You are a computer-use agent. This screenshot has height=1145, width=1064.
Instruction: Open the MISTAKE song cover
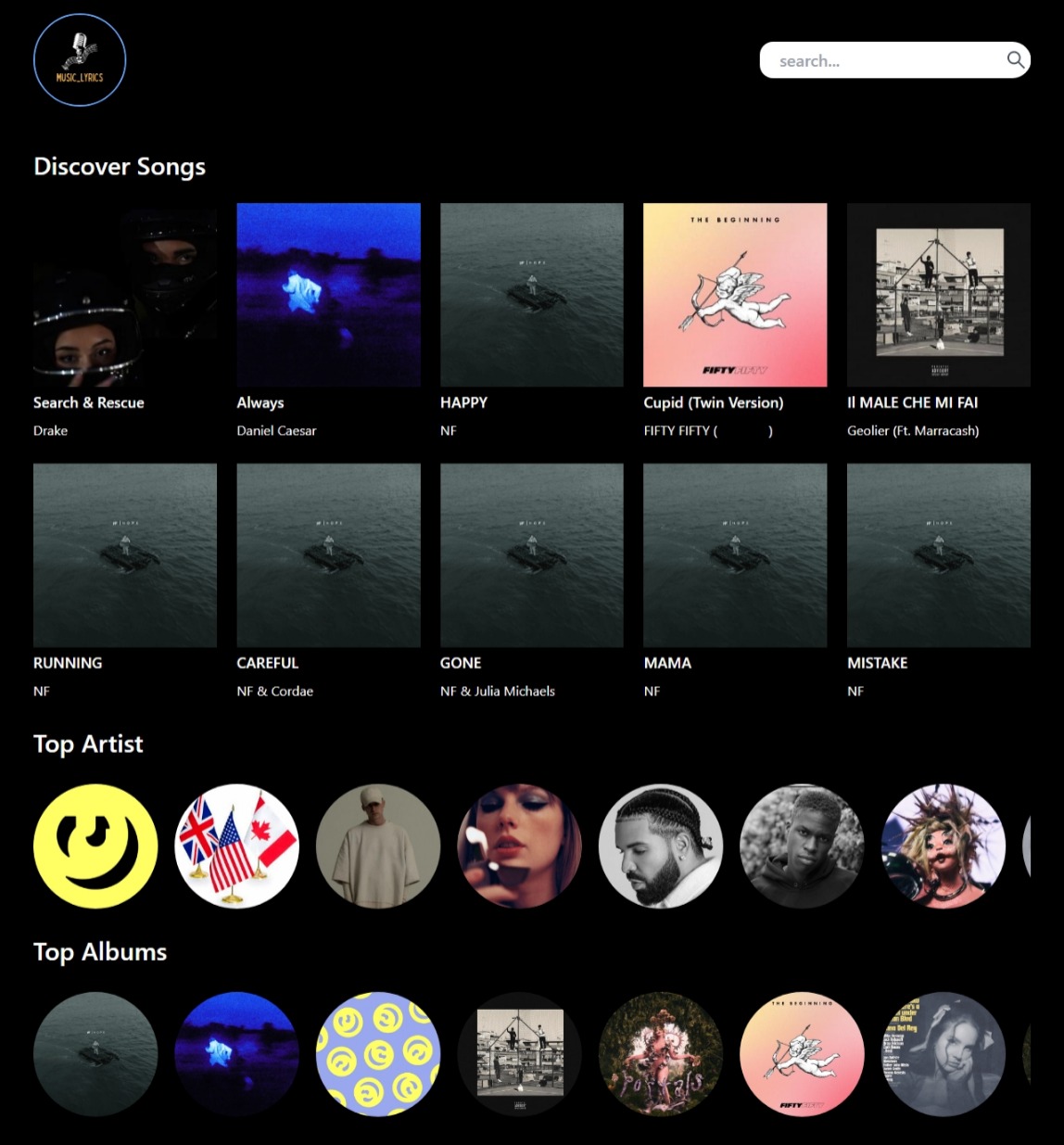pyautogui.click(x=939, y=555)
